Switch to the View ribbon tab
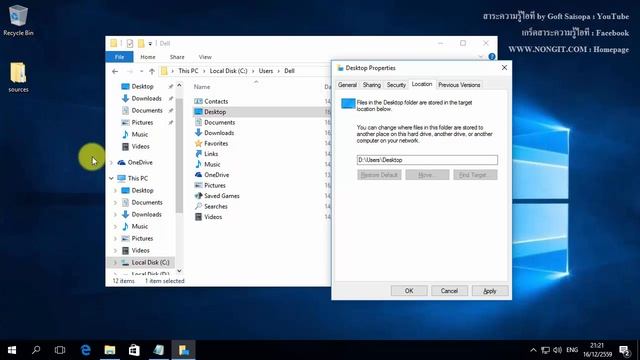640x360 pixels. click(x=205, y=57)
